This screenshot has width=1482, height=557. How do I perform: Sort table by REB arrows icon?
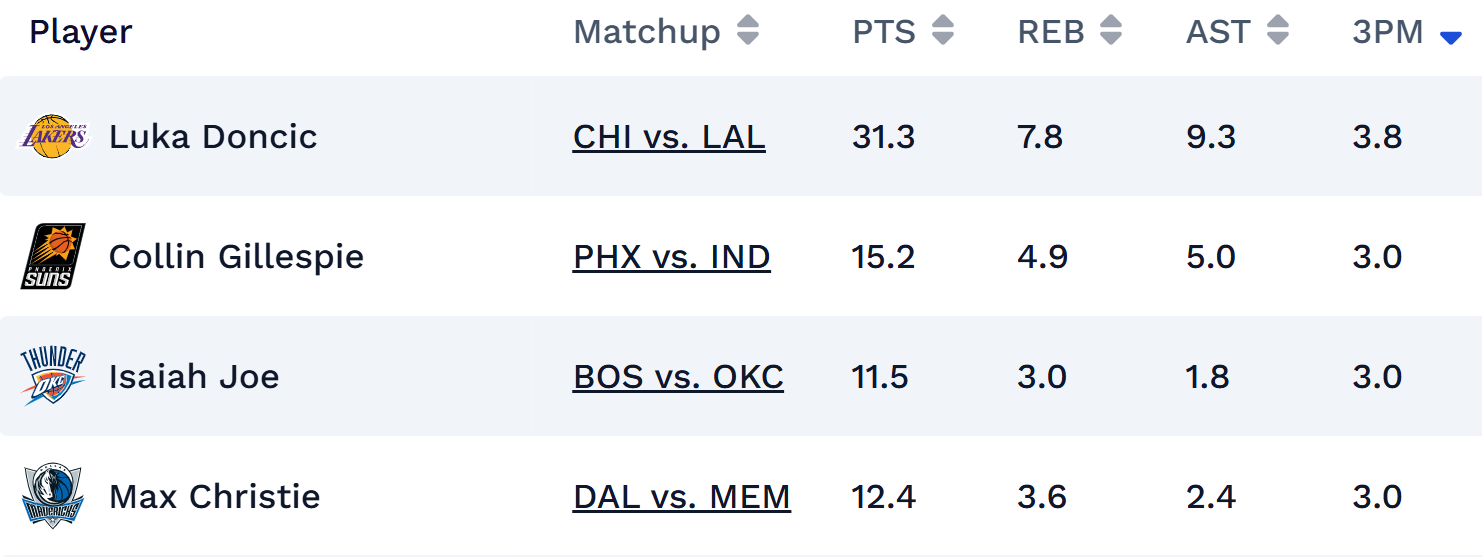(1110, 32)
